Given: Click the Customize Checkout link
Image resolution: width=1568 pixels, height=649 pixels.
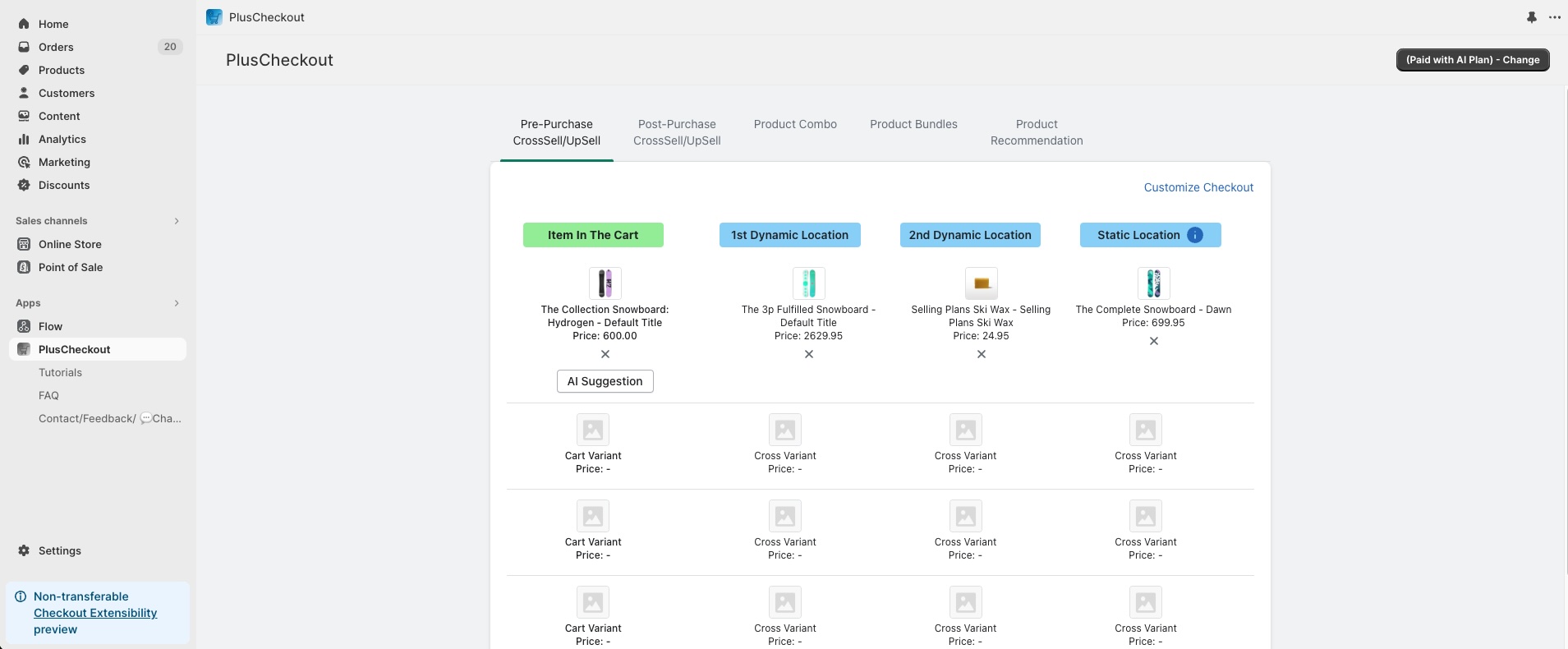Looking at the screenshot, I should (x=1198, y=187).
